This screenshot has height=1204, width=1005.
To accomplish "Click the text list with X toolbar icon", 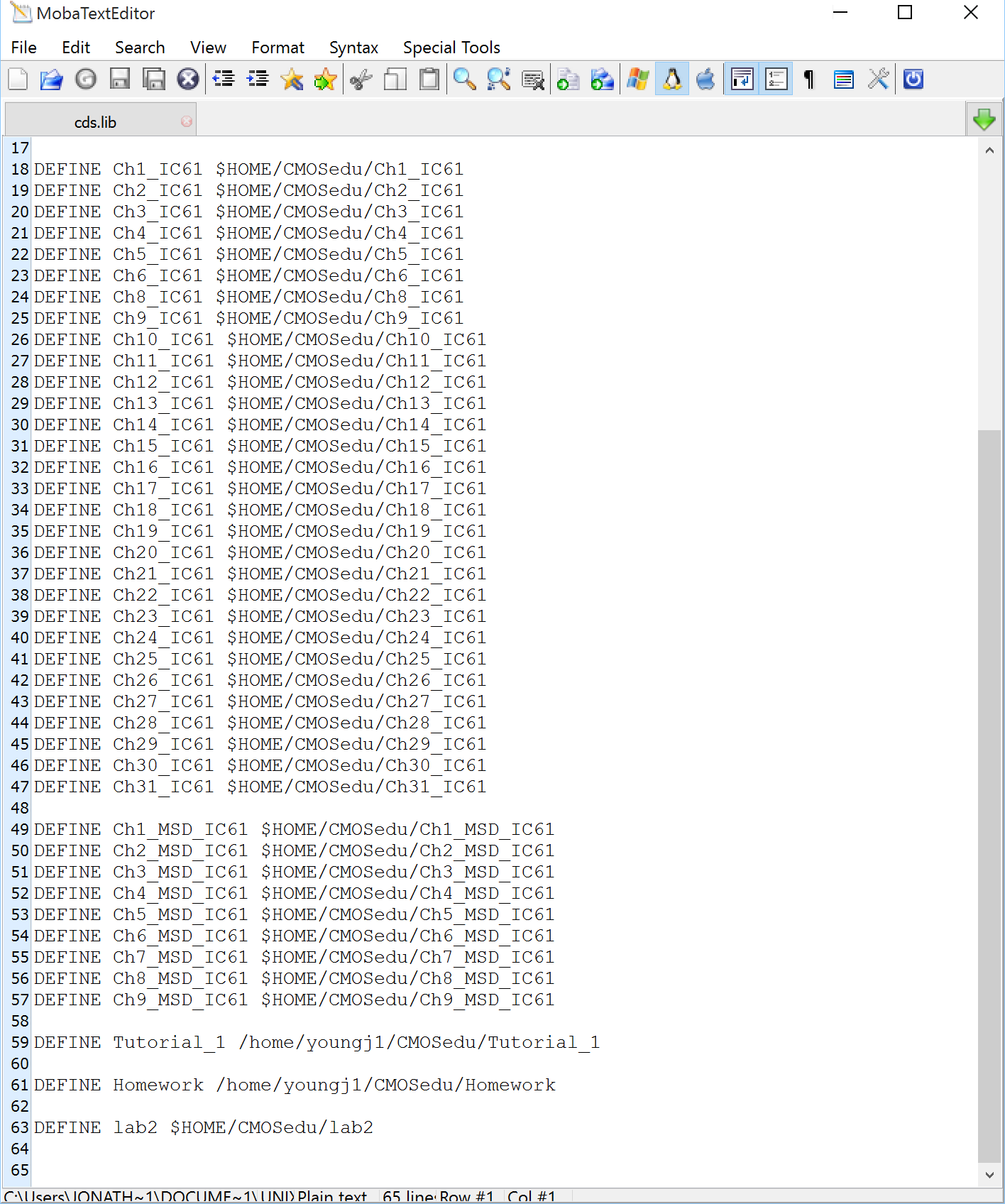I will pos(533,80).
